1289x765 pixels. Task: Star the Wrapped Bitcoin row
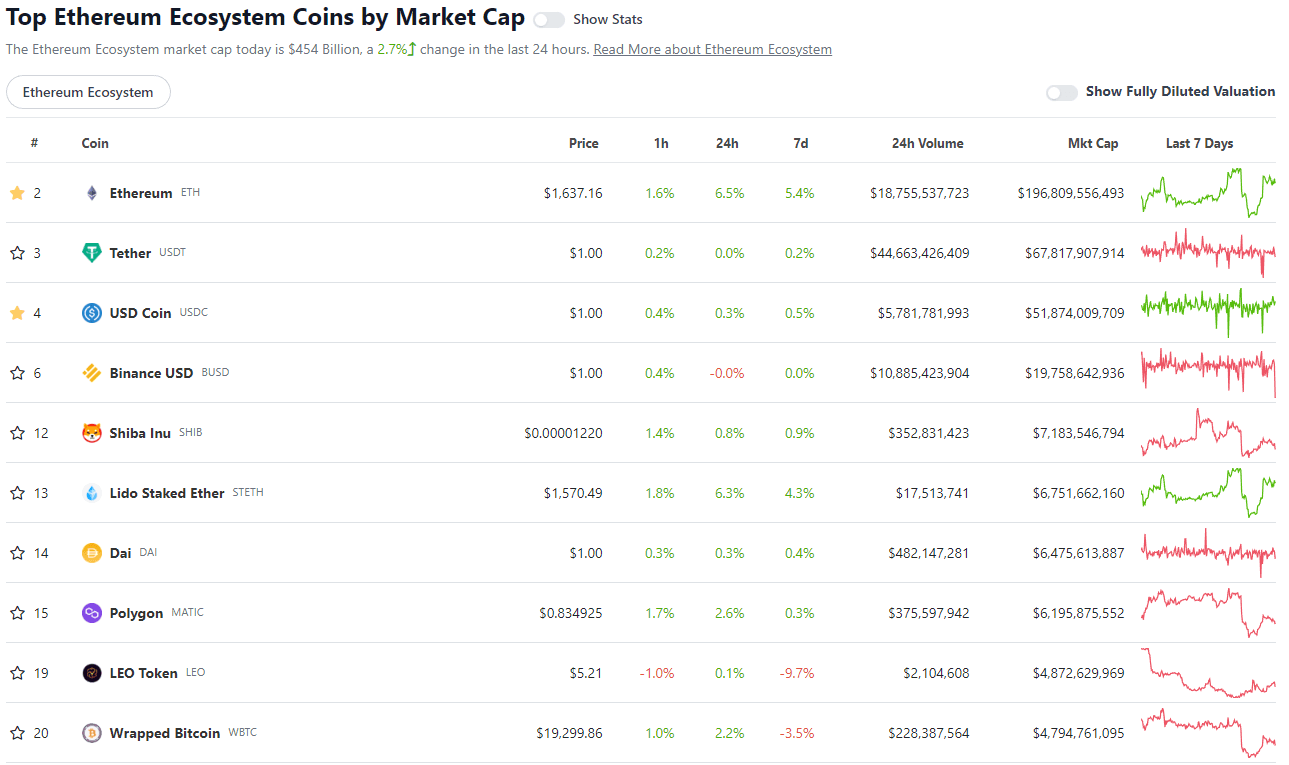tap(17, 733)
